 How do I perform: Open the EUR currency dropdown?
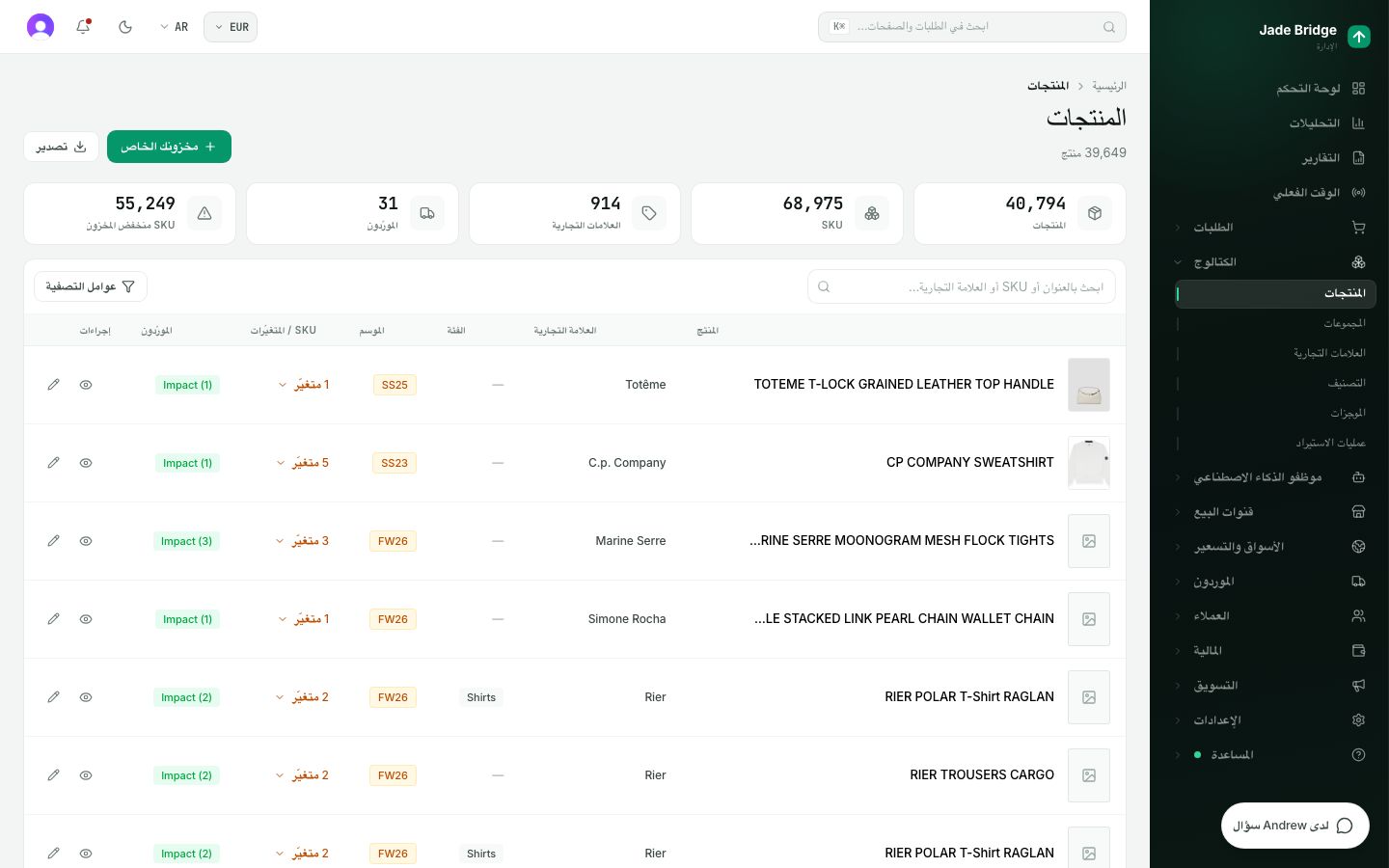pos(231,27)
